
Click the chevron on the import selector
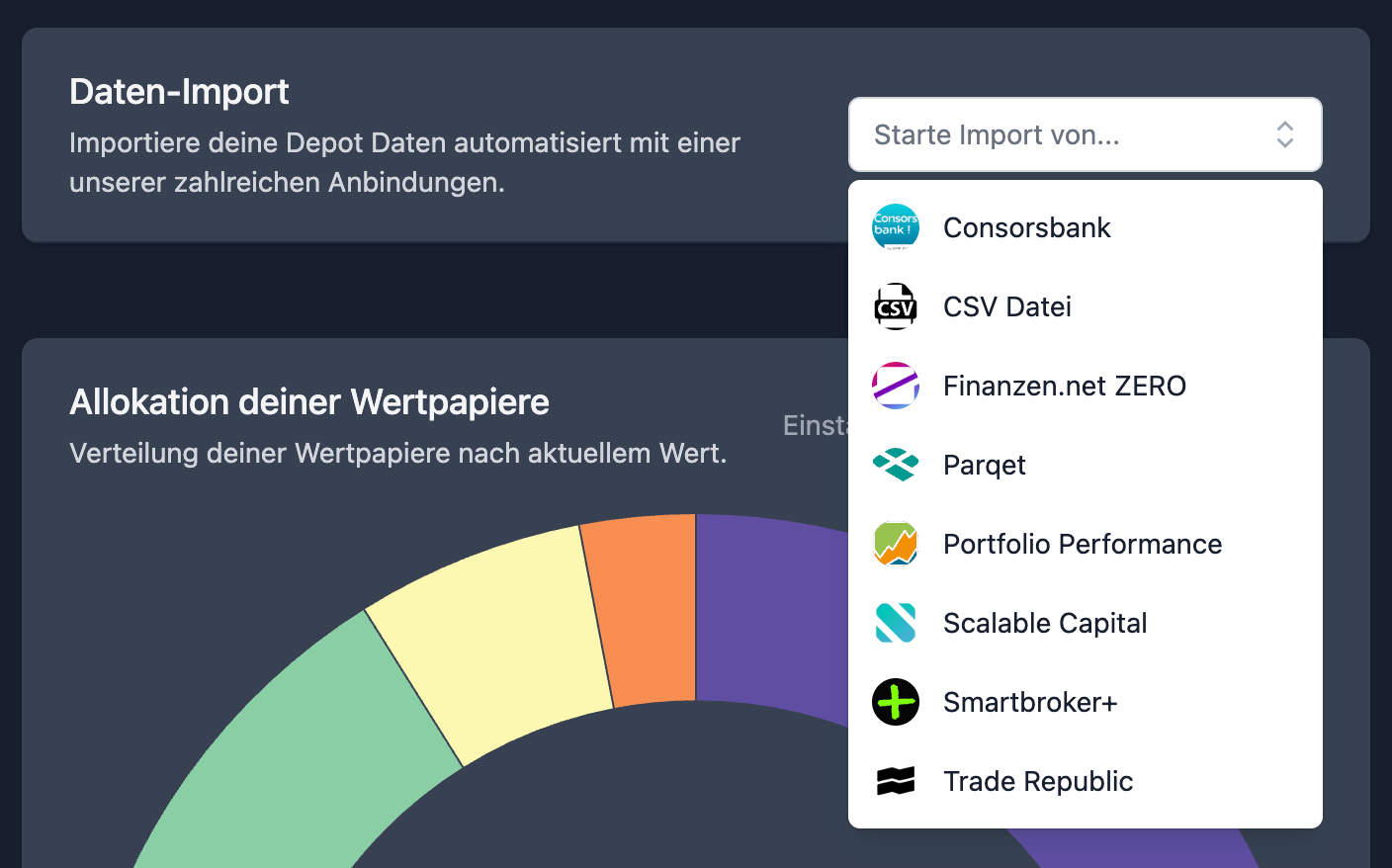1285,134
